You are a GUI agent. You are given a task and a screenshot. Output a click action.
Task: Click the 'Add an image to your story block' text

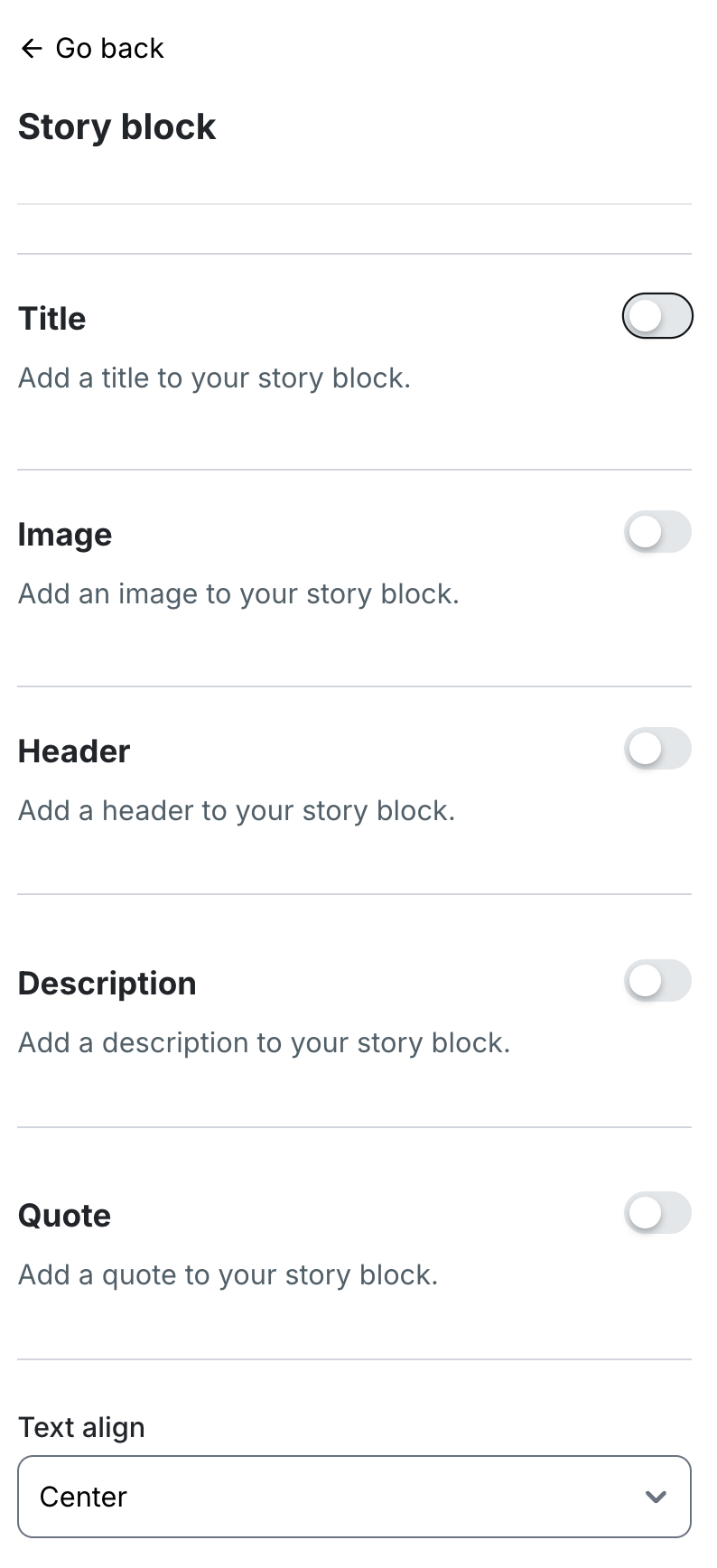tap(238, 593)
